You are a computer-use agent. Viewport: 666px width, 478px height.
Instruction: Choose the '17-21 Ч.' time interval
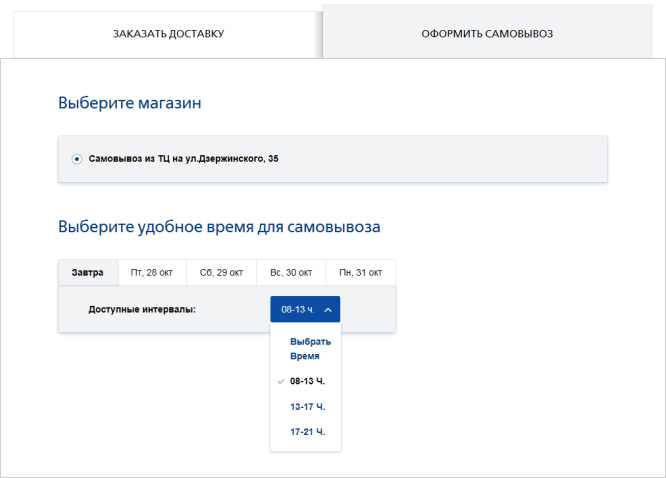[x=307, y=432]
